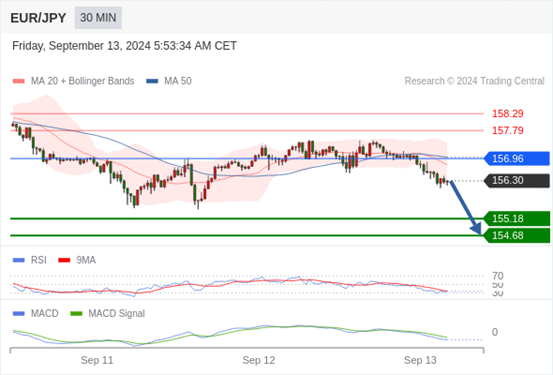The width and height of the screenshot is (553, 375).
Task: Click the 157.79 resistance label
Action: coord(508,131)
